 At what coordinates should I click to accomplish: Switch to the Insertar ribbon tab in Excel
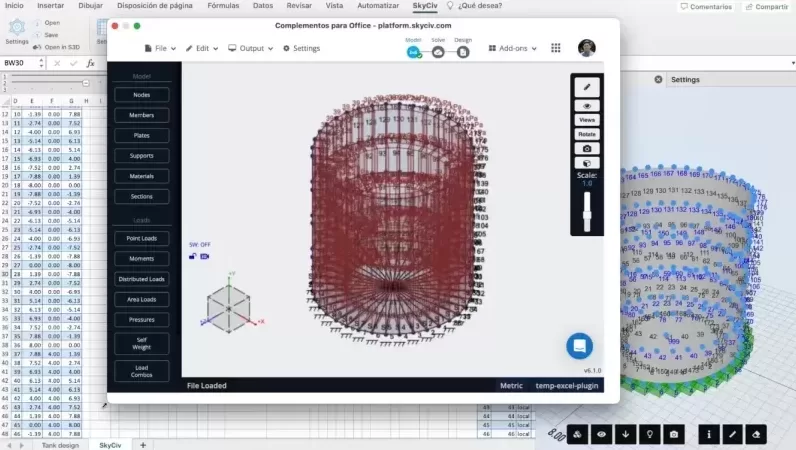(x=51, y=6)
